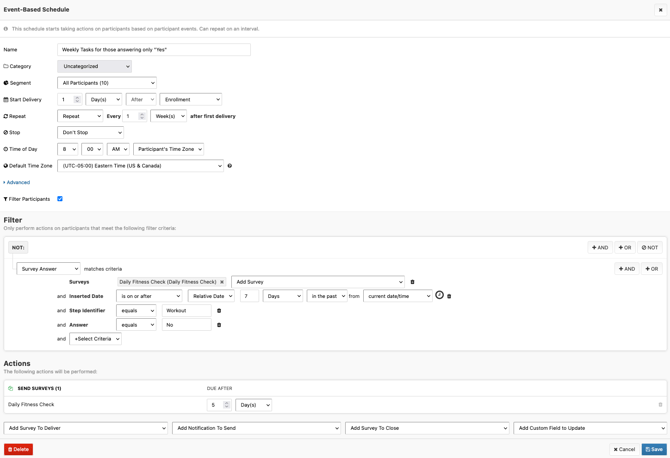Delete the Surveys criteria row
Viewport: 670px width, 458px height.
[412, 282]
